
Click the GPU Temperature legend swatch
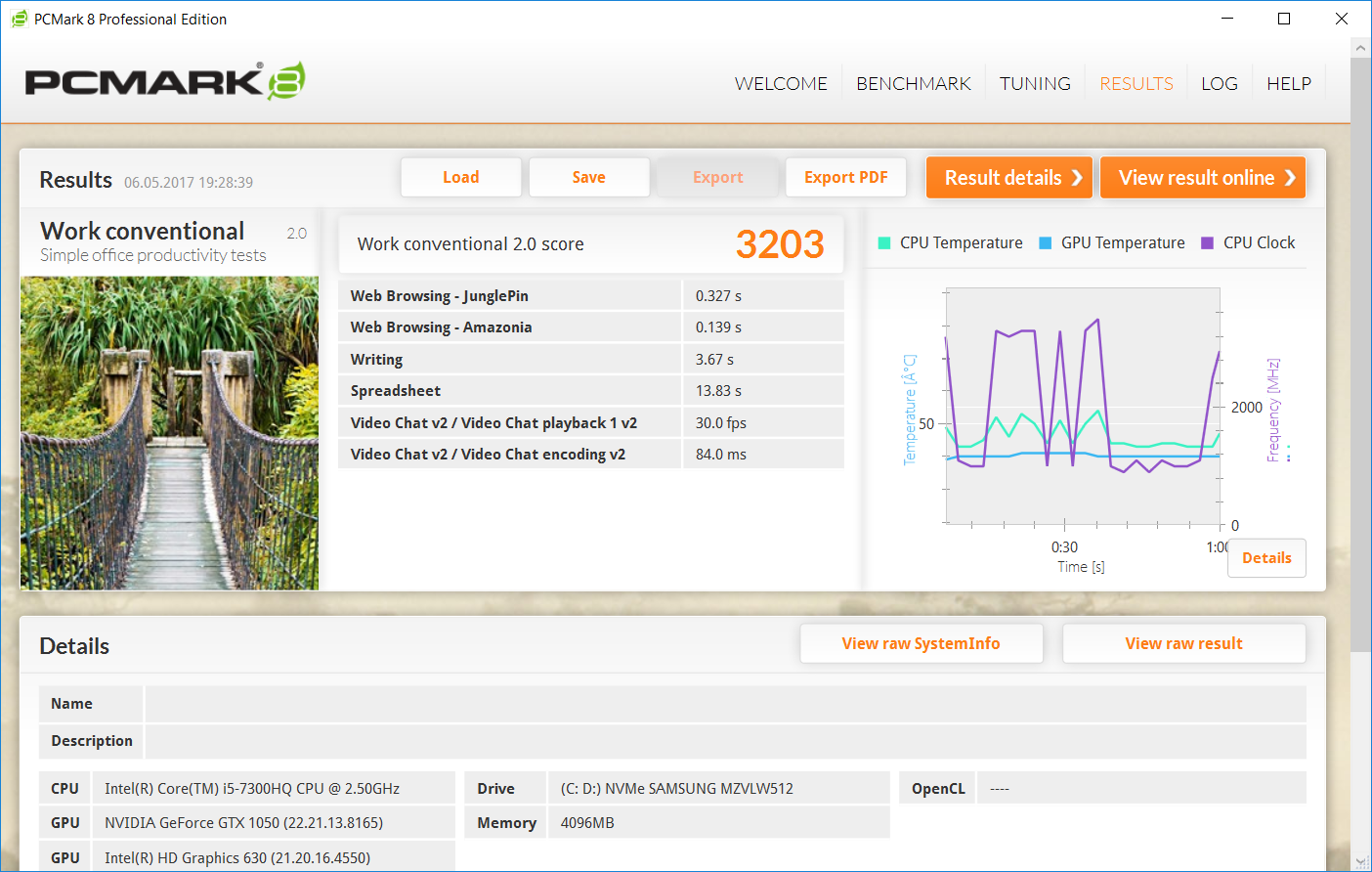click(1046, 243)
